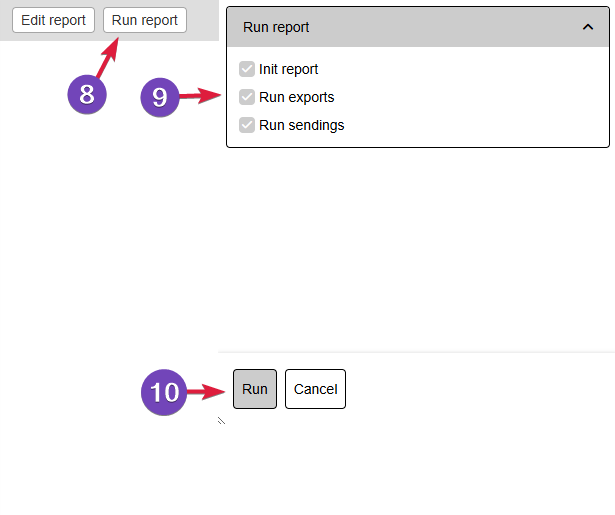Viewport: 615px width, 515px height.
Task: Start the report with the Run button
Action: [x=255, y=389]
